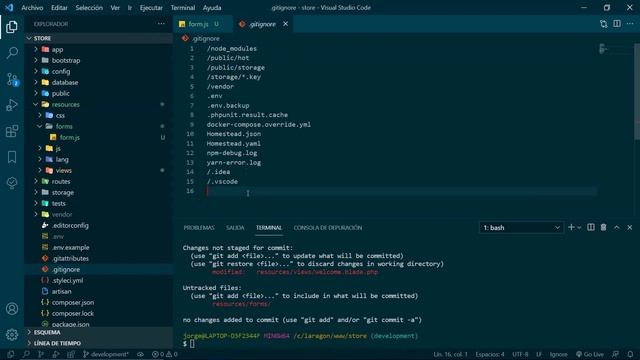Open the artisan file
Viewport: 640px width, 360px height.
pyautogui.click(x=61, y=291)
